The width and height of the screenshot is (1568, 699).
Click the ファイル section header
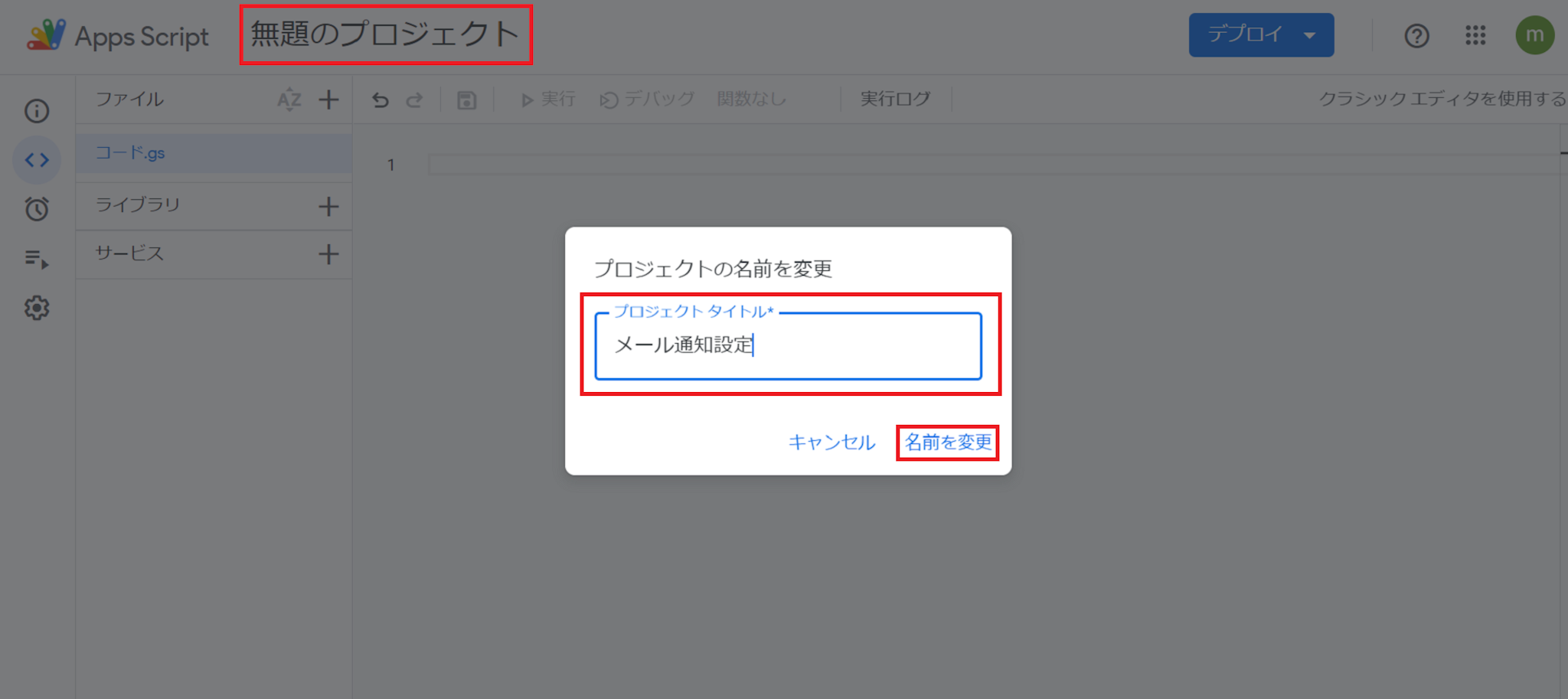point(129,99)
